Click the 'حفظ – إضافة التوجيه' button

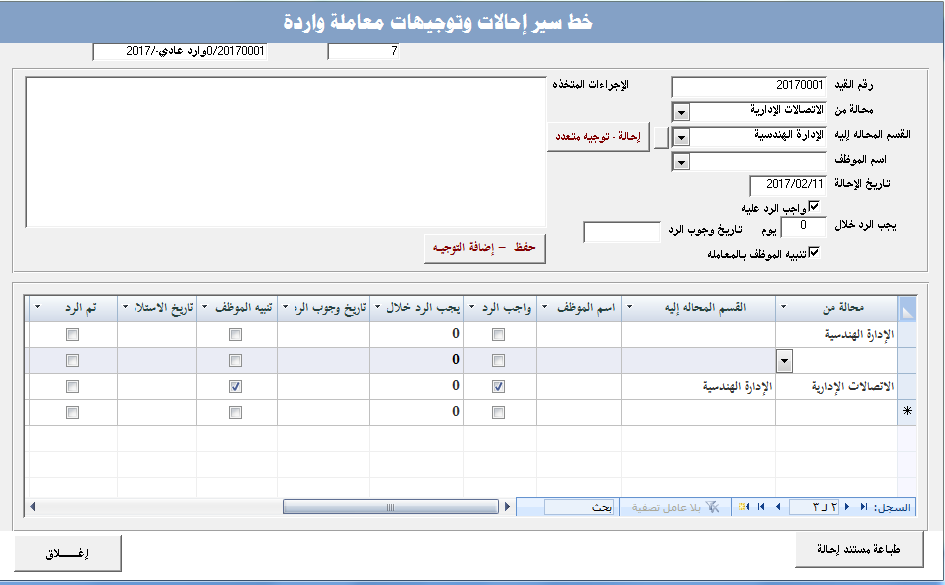[485, 247]
